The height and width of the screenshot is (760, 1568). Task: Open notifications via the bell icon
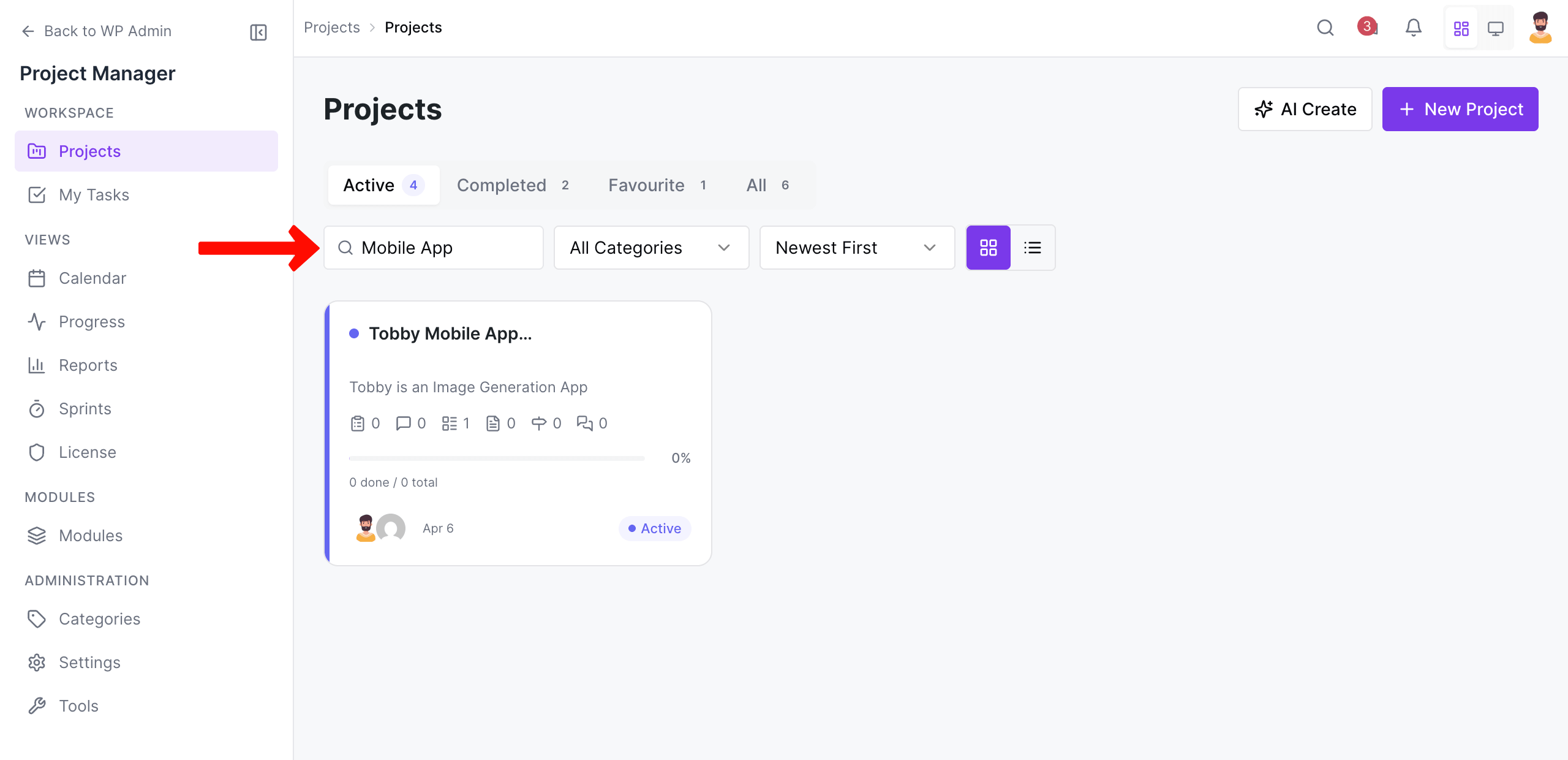click(1414, 28)
